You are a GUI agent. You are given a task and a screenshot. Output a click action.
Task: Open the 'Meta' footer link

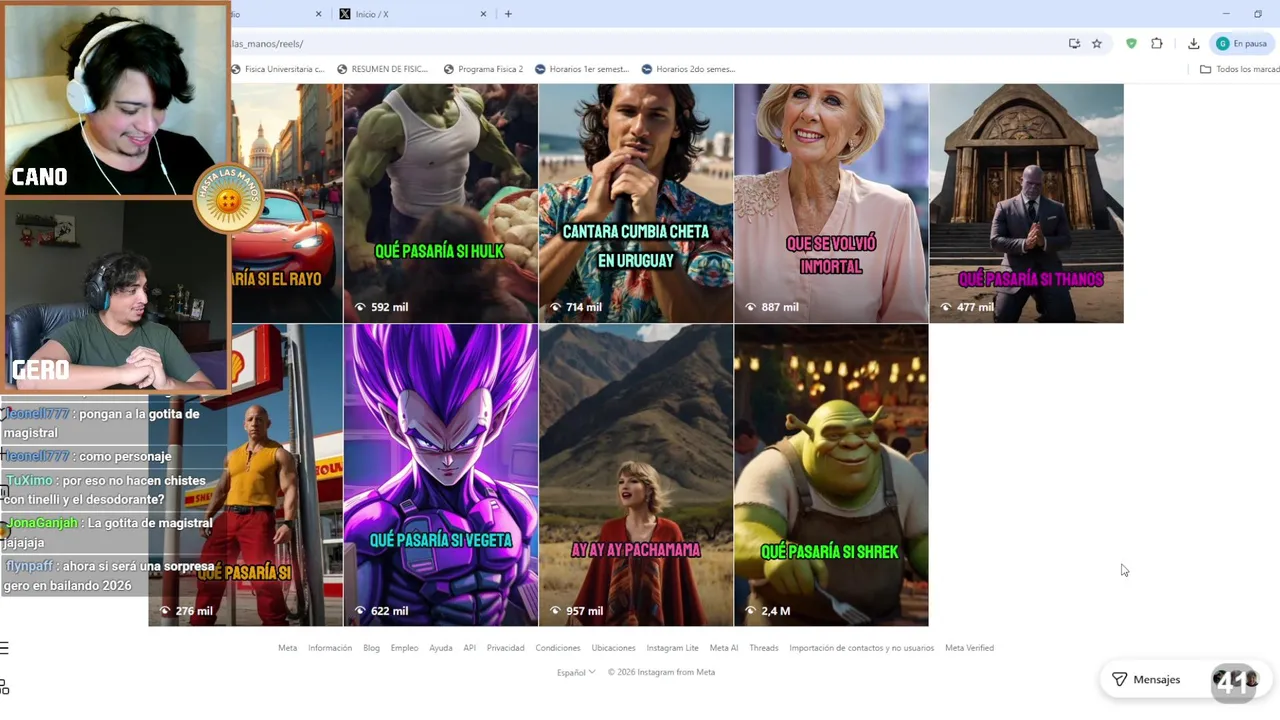pyautogui.click(x=287, y=648)
